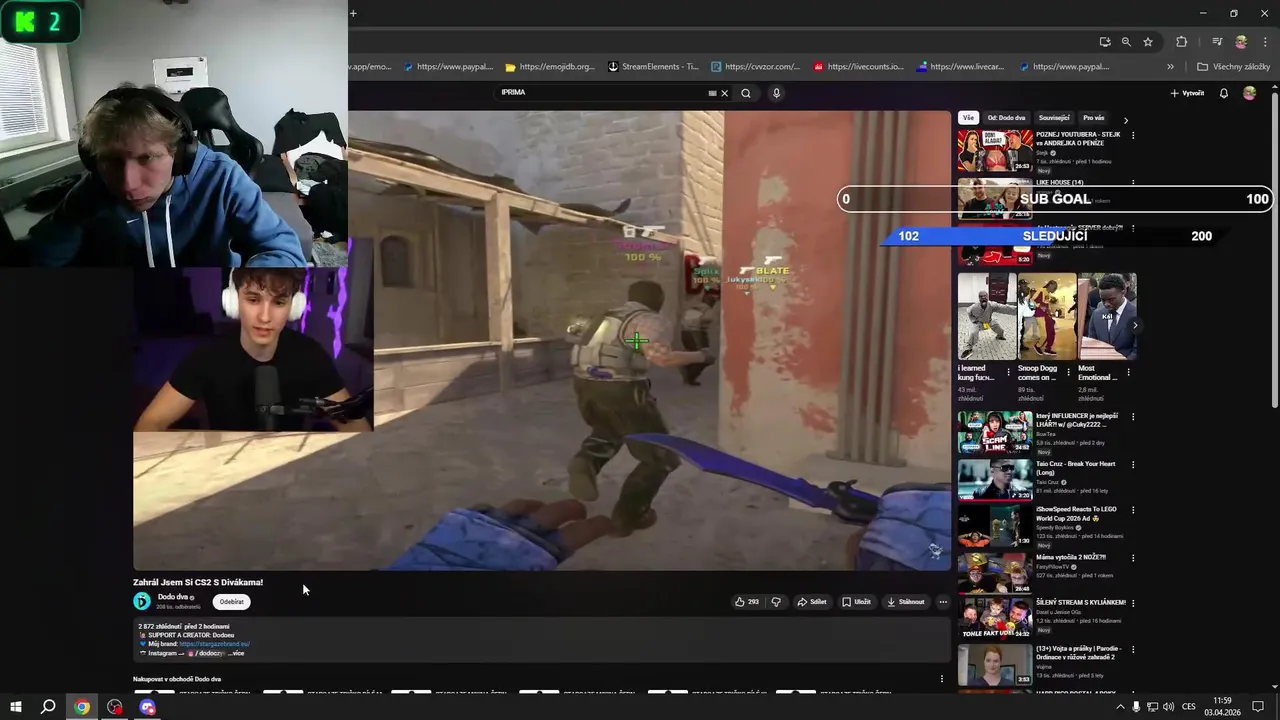Open options for shop section Nakupovat v obchodě
Image resolution: width=1280 pixels, height=720 pixels.
941,679
